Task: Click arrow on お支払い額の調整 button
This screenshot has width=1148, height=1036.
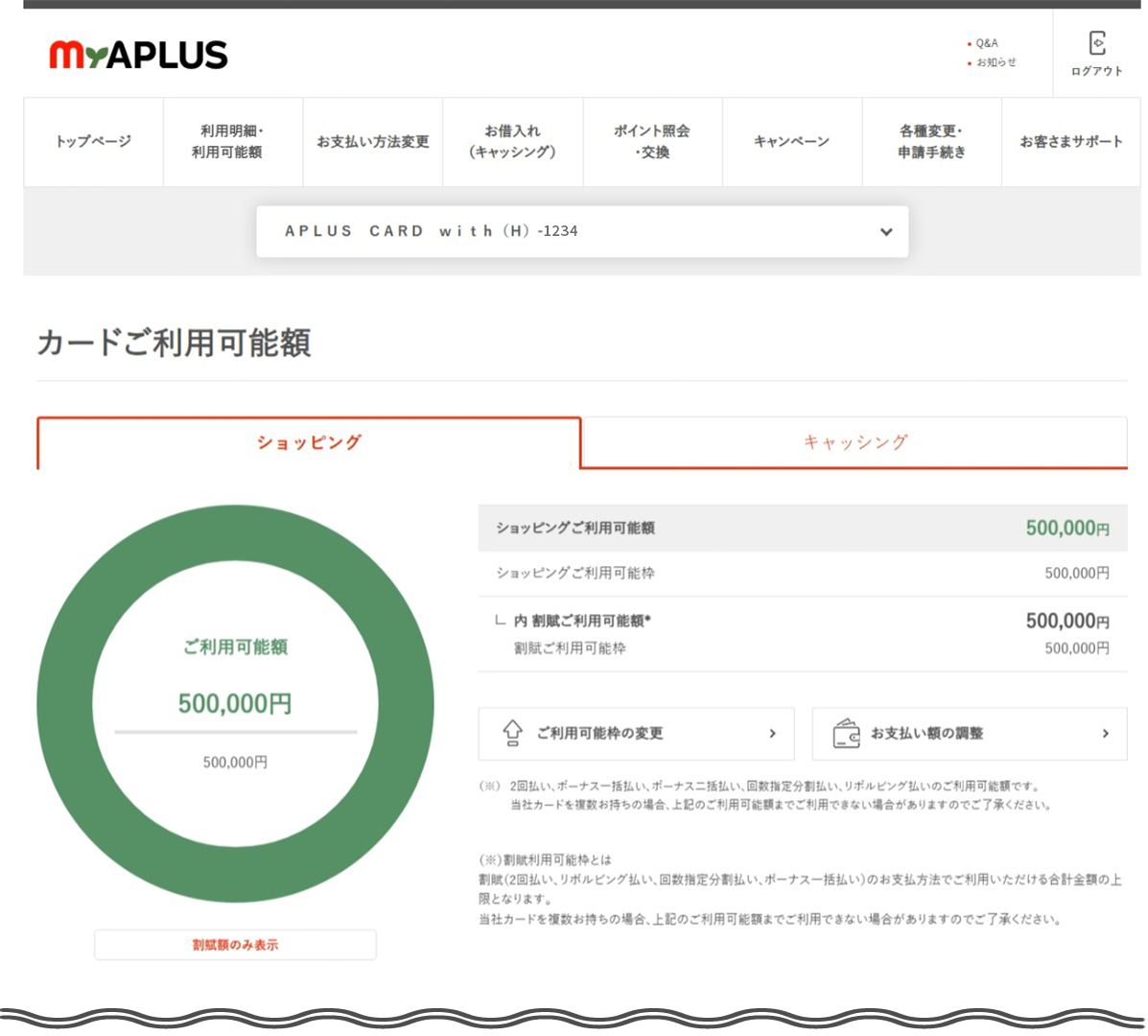Action: pos(1105,734)
